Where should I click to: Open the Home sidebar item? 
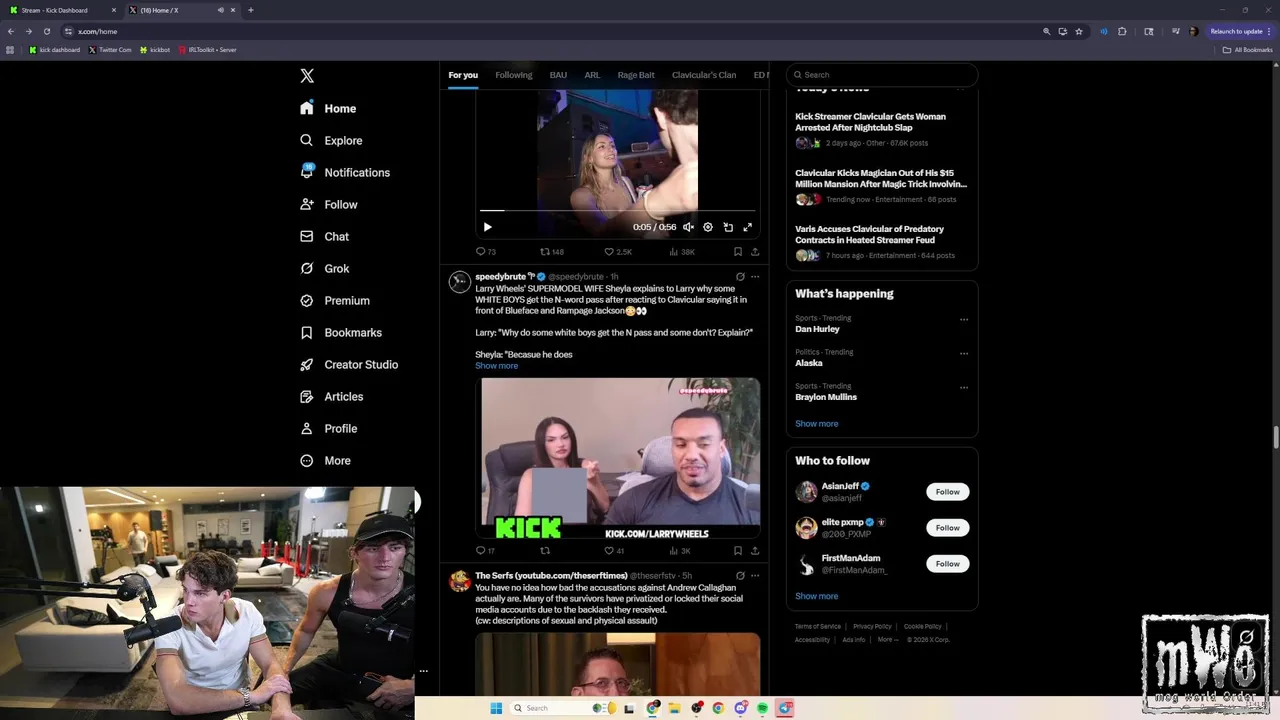[x=328, y=108]
